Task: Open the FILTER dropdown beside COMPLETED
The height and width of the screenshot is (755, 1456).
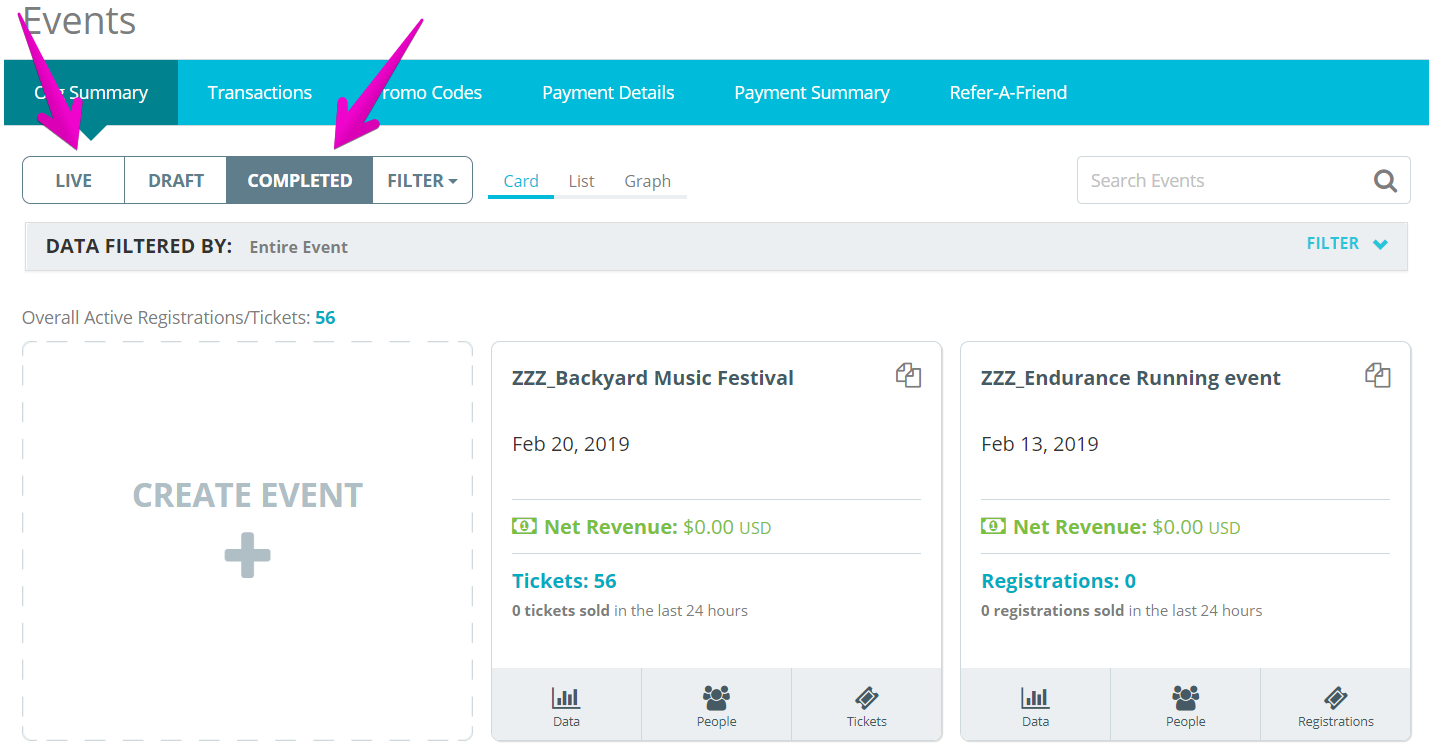Action: (422, 181)
